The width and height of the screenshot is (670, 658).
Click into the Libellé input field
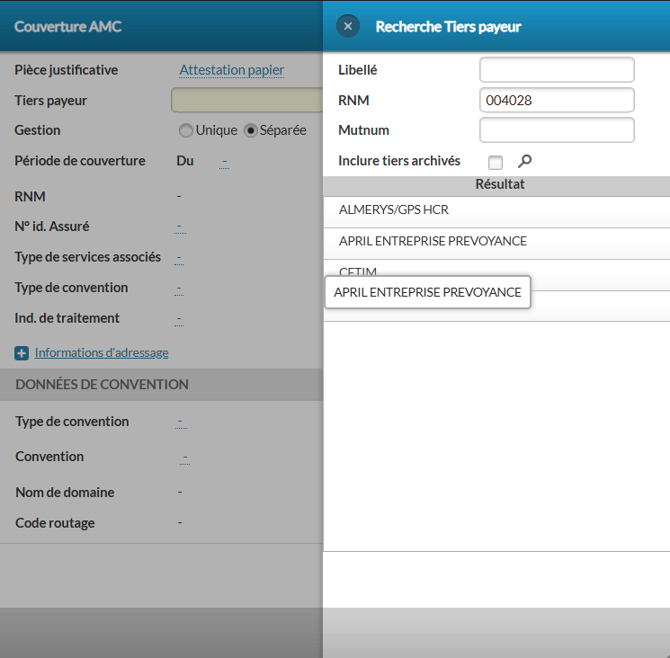point(556,70)
